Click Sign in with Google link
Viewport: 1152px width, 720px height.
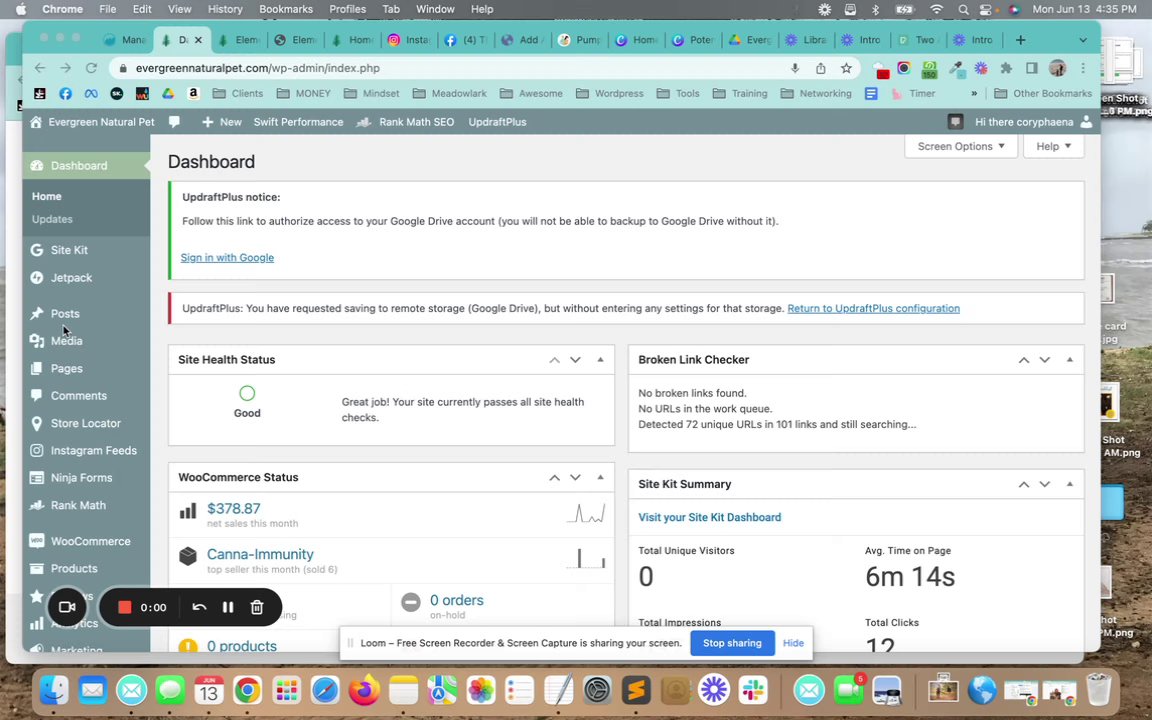(x=227, y=258)
